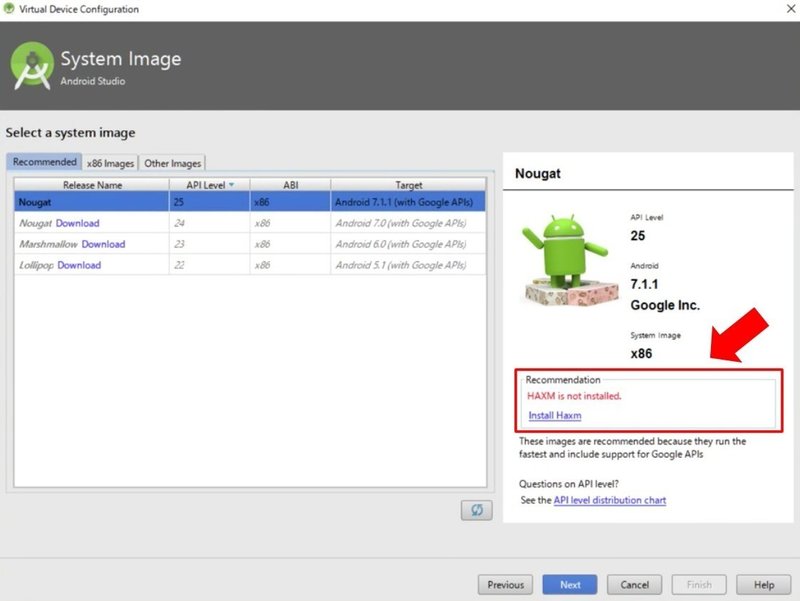Download Marshmallow system image
Screen dimensions: 800x601
pos(103,244)
